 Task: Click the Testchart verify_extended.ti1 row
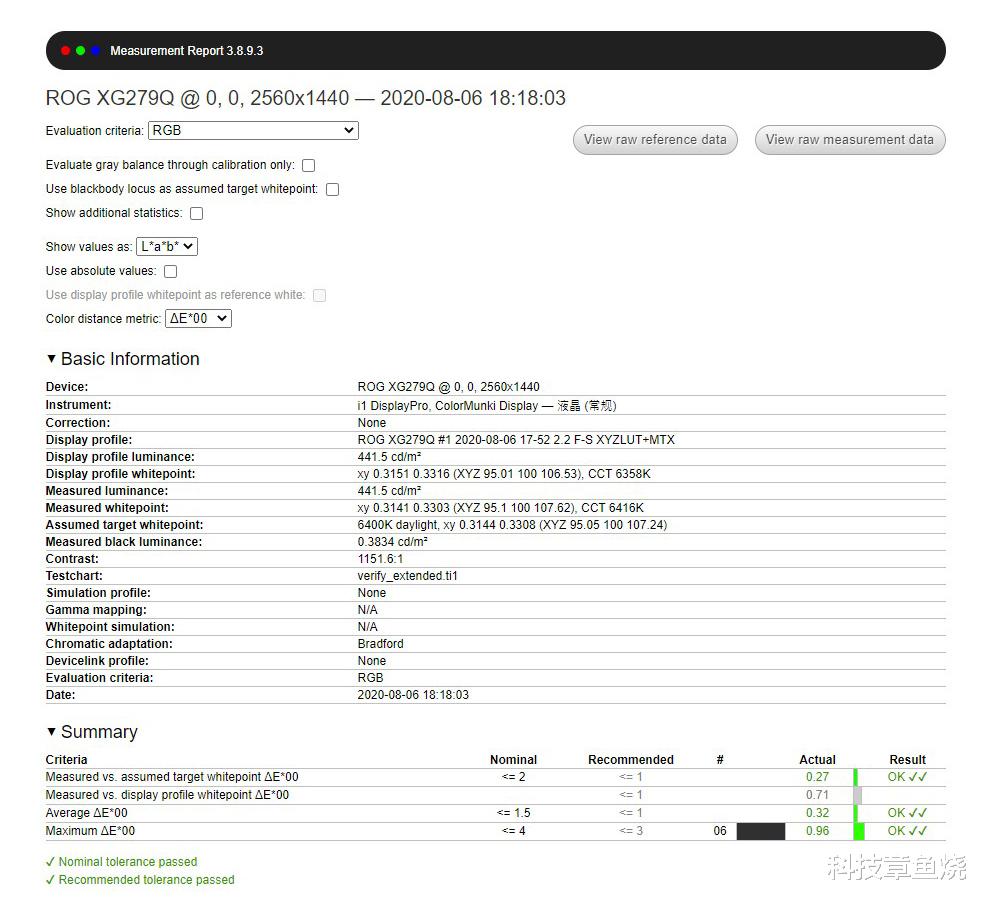coord(400,575)
